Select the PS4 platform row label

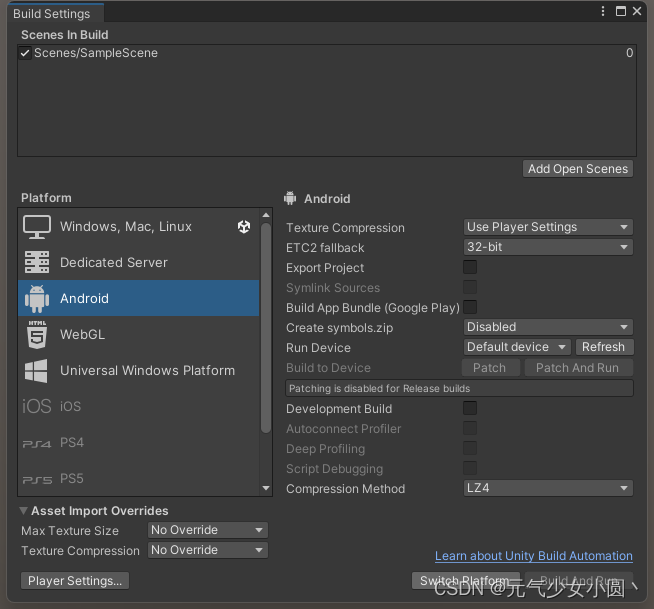[x=72, y=443]
